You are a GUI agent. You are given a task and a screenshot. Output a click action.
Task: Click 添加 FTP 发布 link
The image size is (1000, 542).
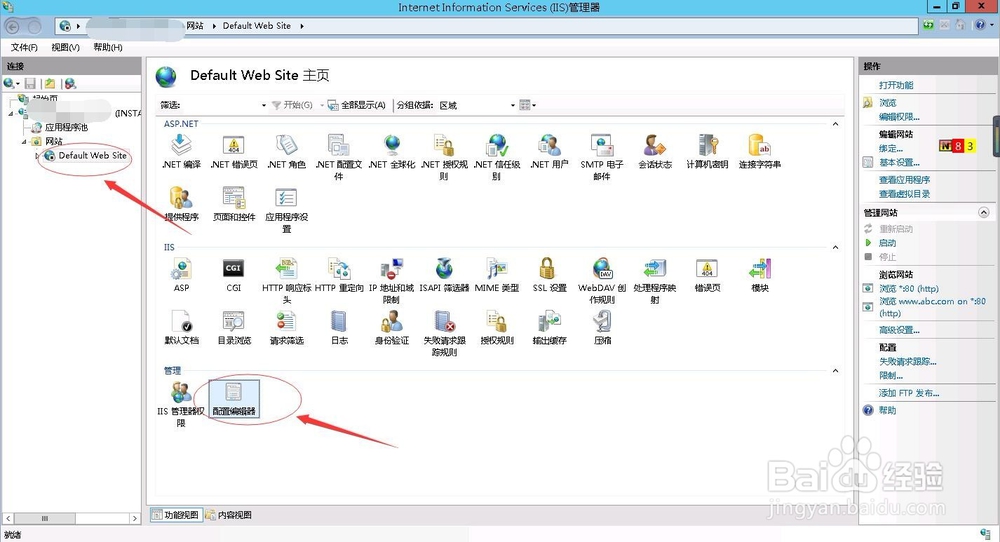pyautogui.click(x=909, y=393)
